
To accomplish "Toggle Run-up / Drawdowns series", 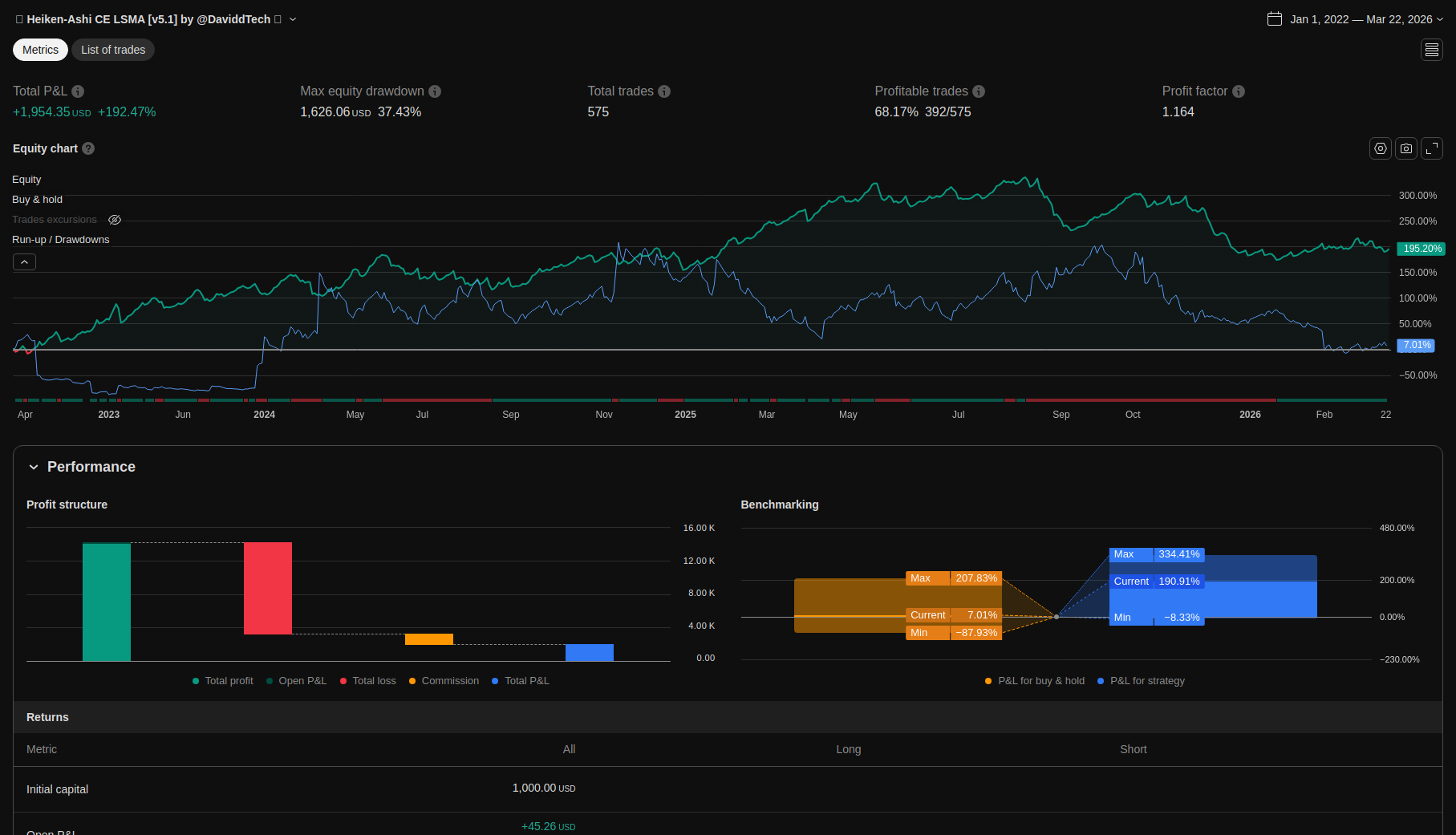I will 60,240.
